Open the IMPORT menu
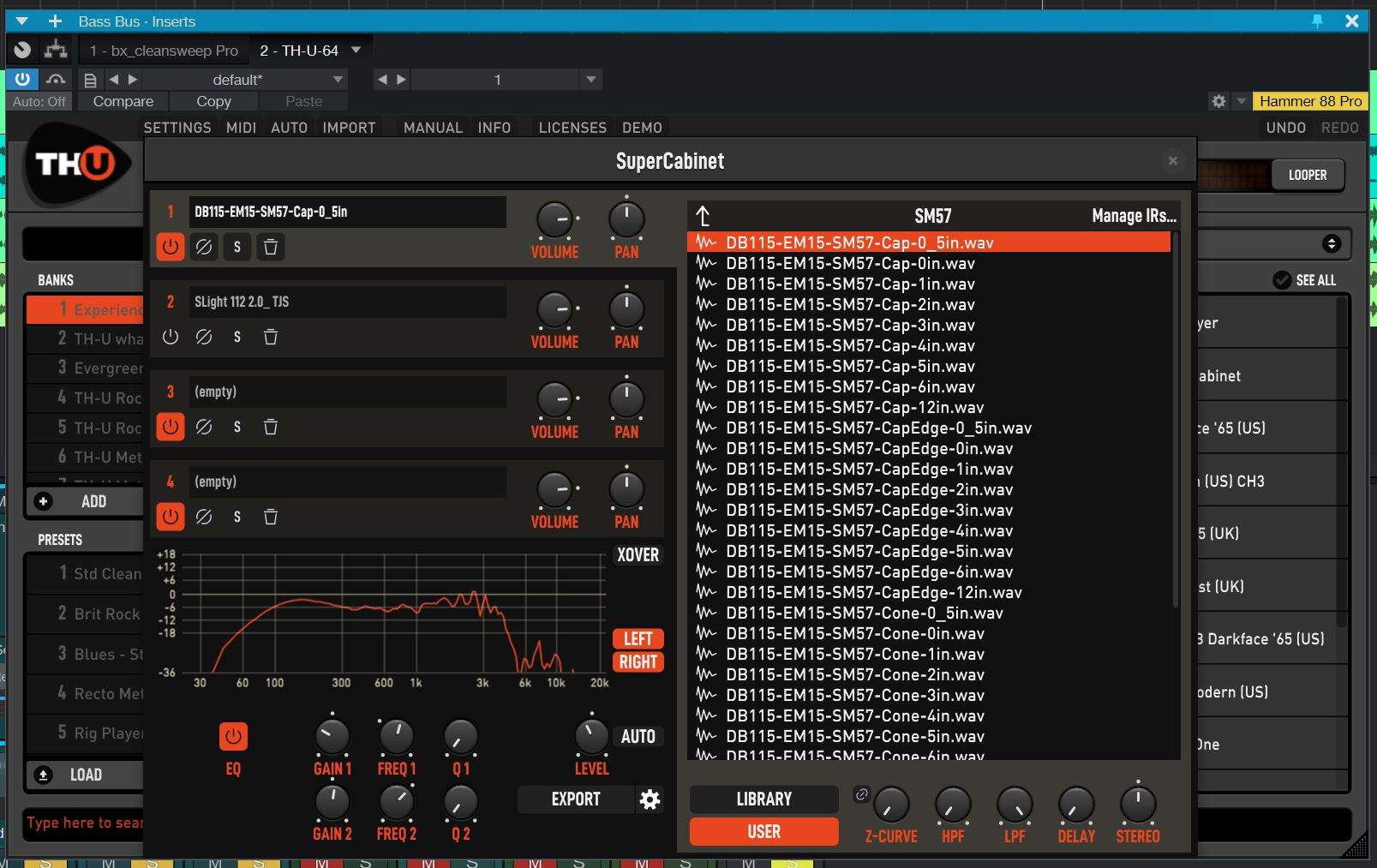1377x868 pixels. tap(349, 128)
